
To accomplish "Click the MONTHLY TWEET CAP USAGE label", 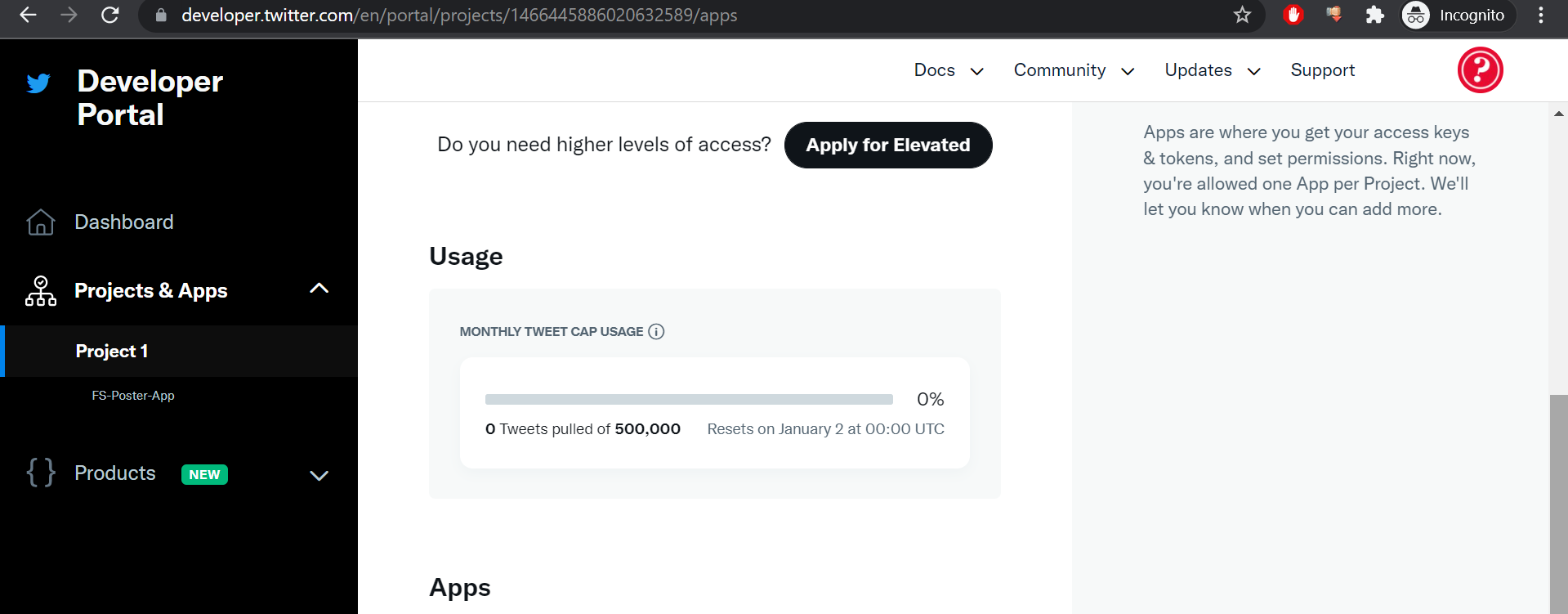I will pos(552,331).
